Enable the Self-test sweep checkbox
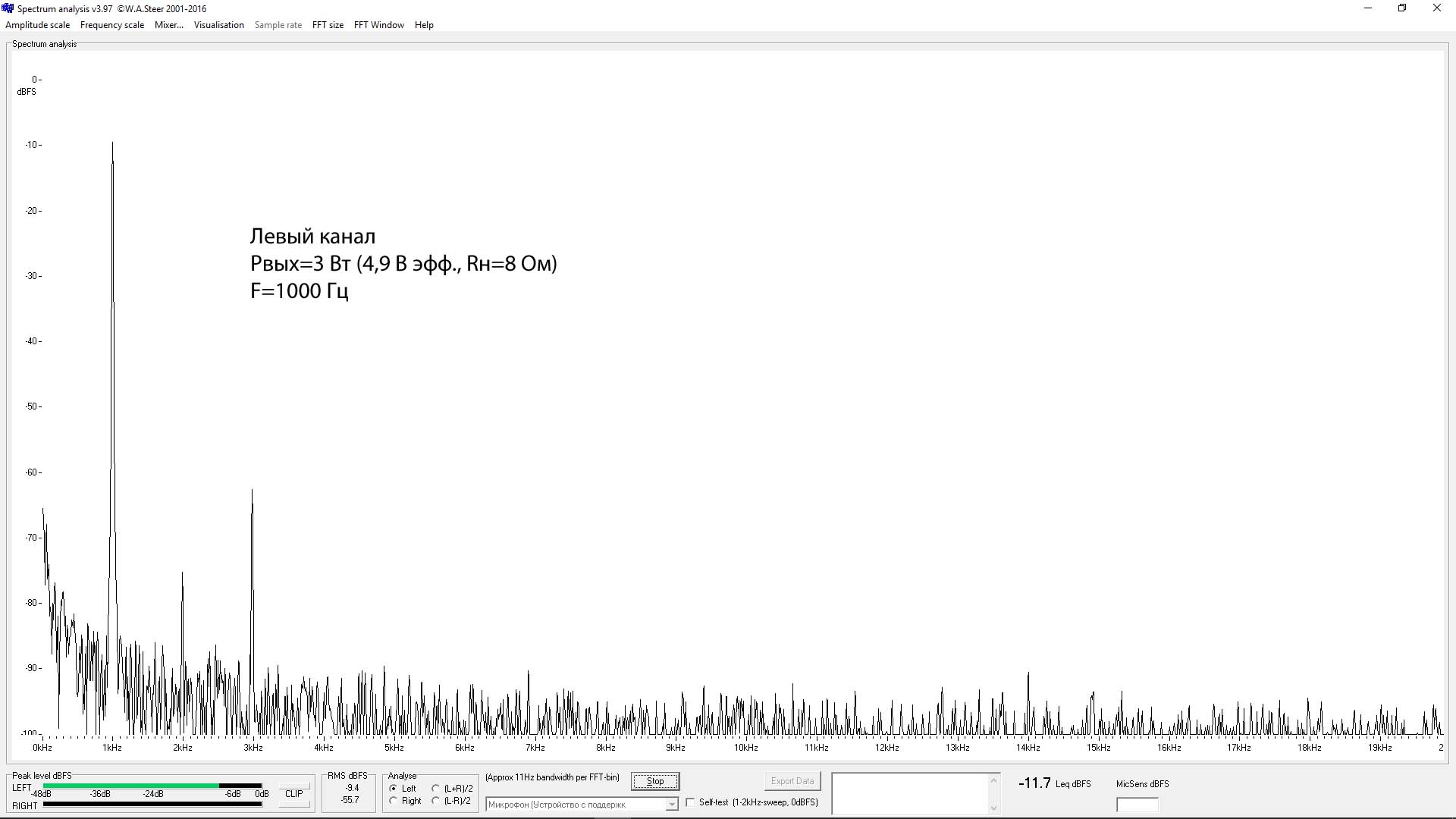 tap(690, 802)
